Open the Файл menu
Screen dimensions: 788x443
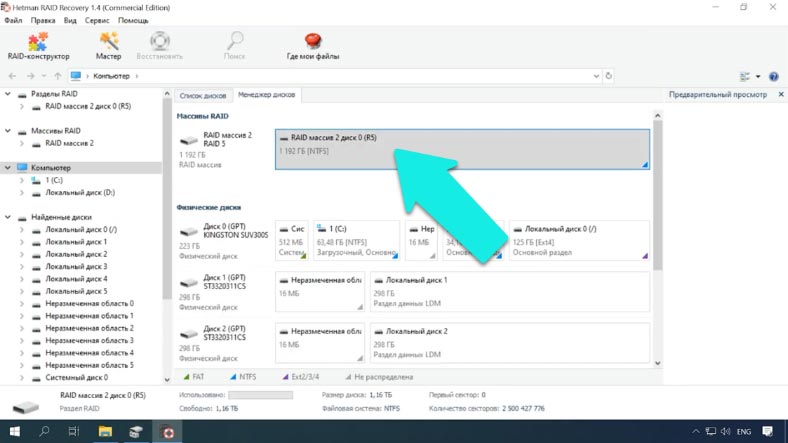pos(13,21)
